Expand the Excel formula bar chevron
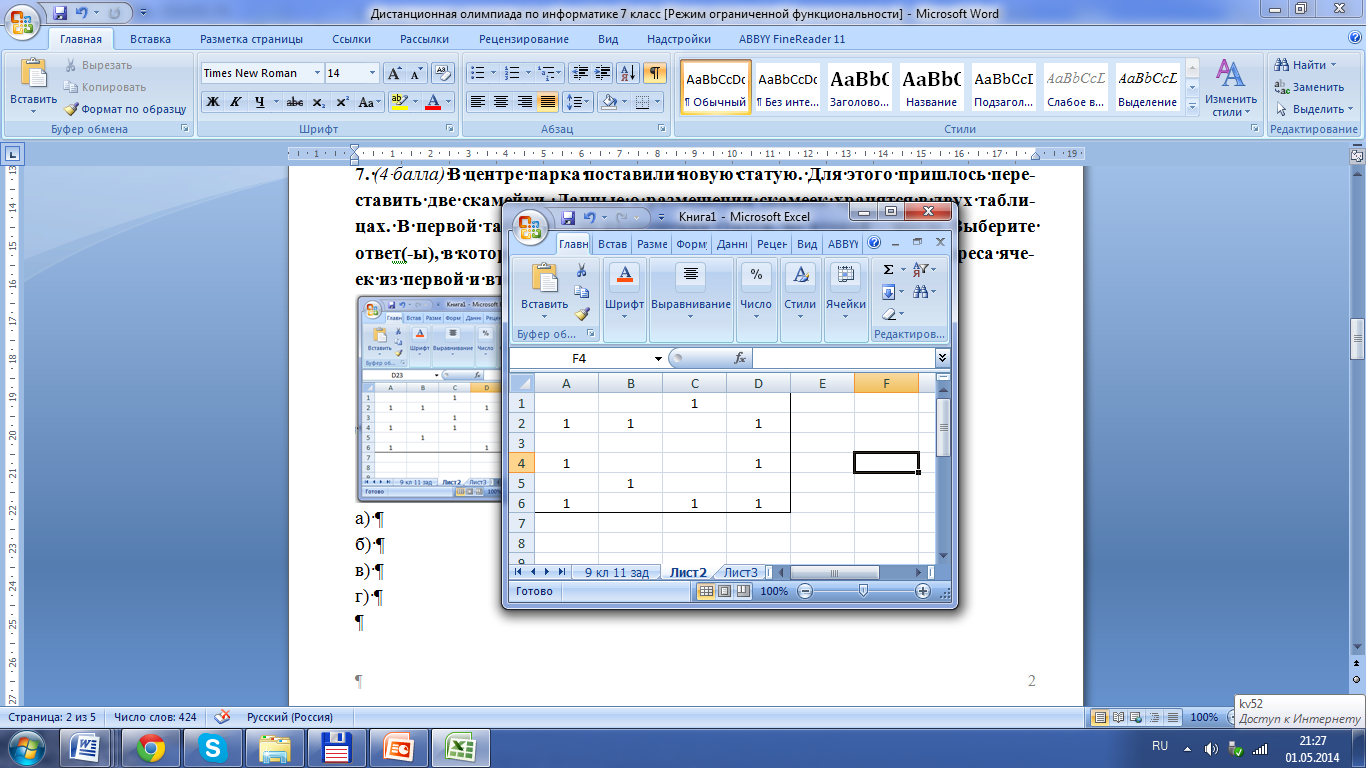Viewport: 1366px width, 768px height. (x=942, y=358)
